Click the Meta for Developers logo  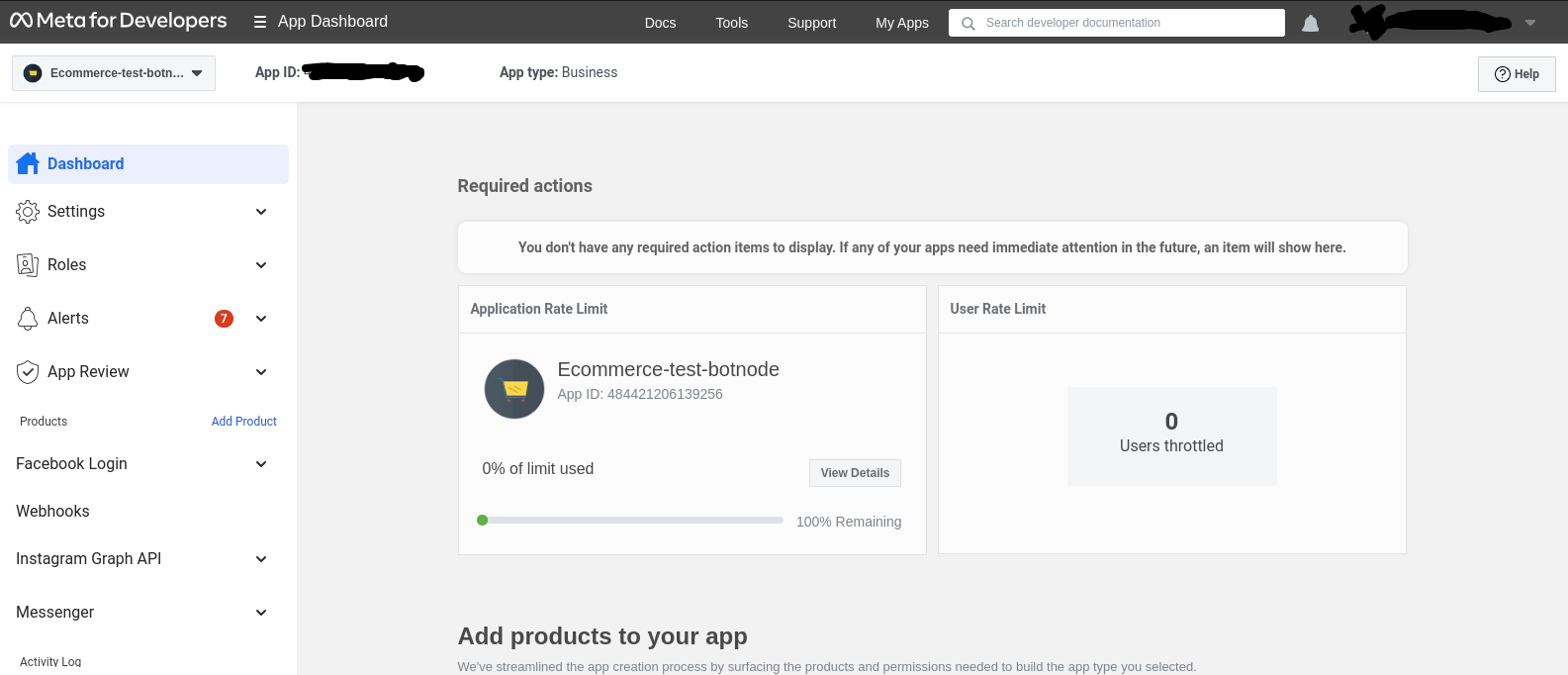pos(118,21)
